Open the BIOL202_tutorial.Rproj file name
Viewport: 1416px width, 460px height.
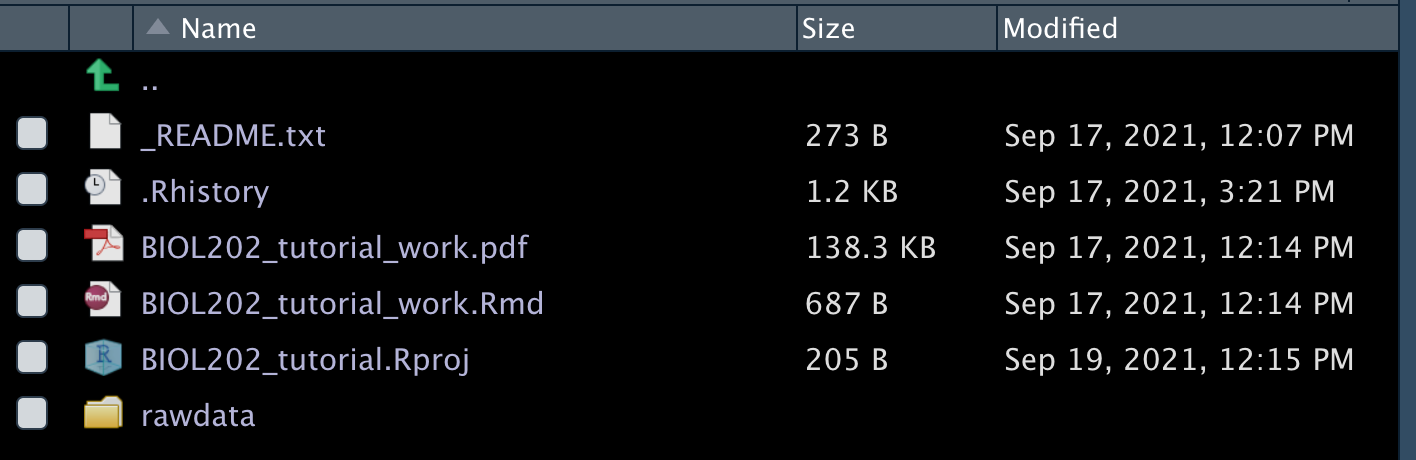point(306,358)
